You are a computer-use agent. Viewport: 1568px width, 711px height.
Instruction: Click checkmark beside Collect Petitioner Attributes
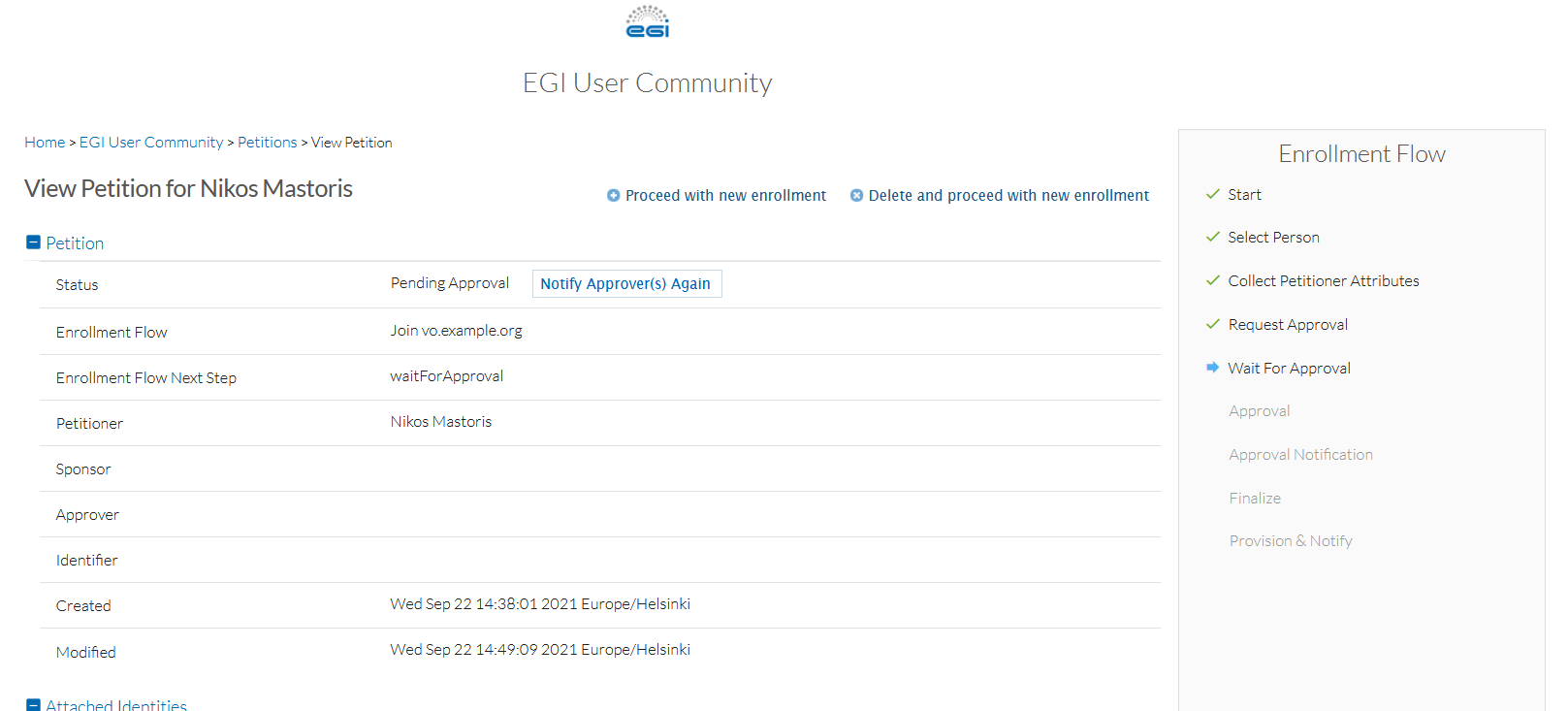coord(1212,280)
